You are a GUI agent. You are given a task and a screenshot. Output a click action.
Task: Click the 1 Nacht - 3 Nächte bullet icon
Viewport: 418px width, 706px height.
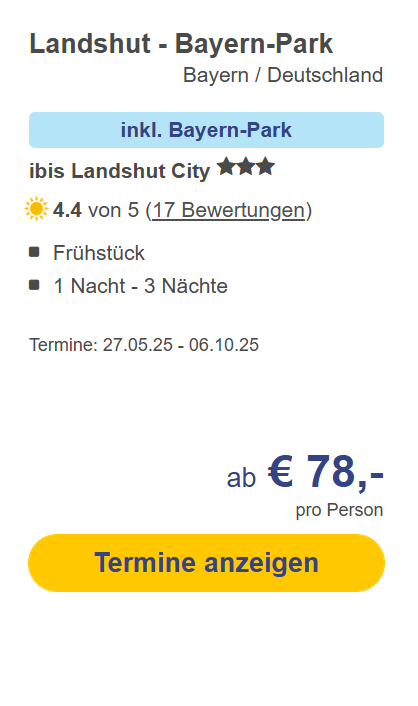34,285
